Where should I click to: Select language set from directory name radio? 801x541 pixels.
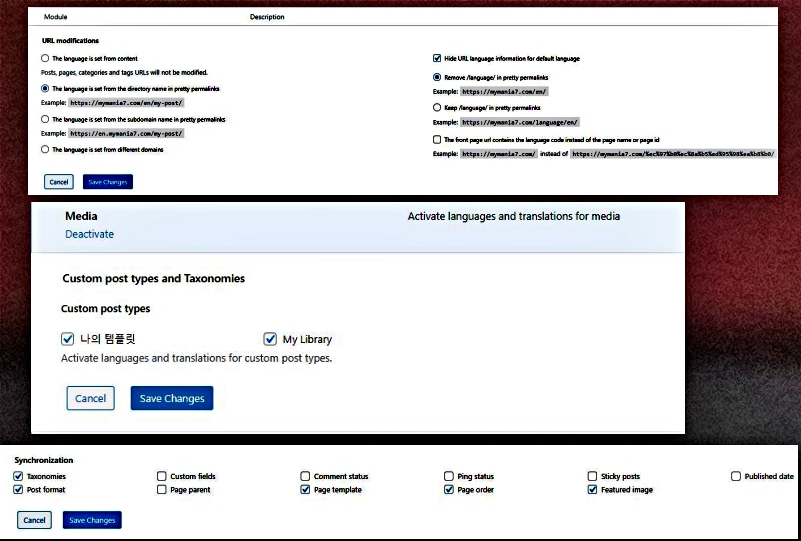45,89
